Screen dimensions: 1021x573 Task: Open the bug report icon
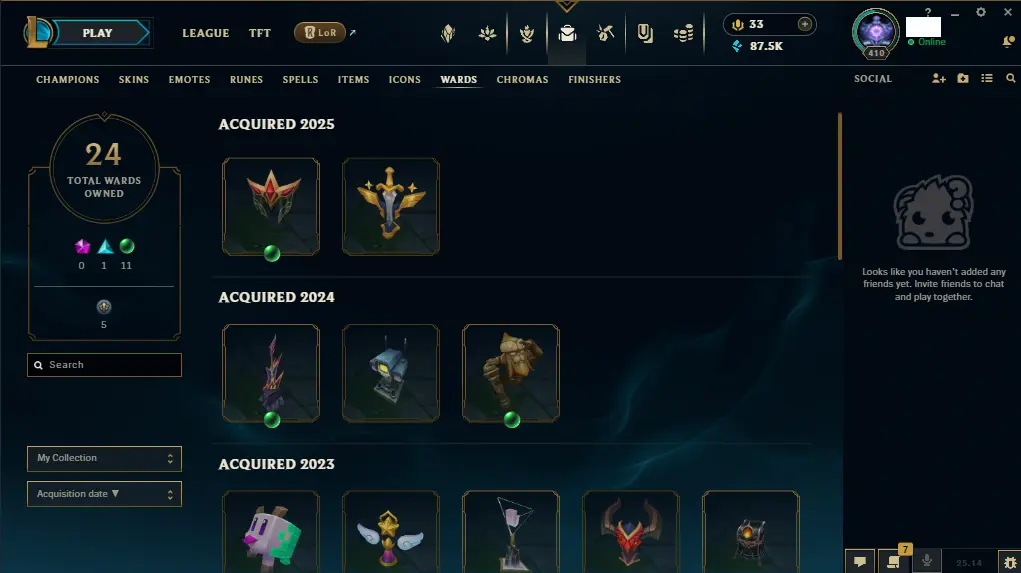pos(1010,562)
